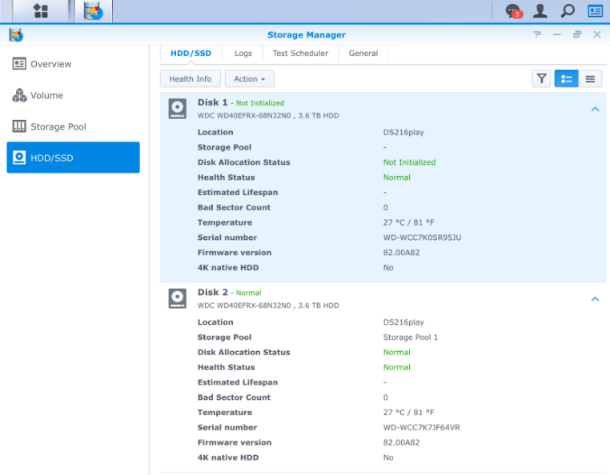Switch to compact list view
The height and width of the screenshot is (475, 610).
point(591,78)
